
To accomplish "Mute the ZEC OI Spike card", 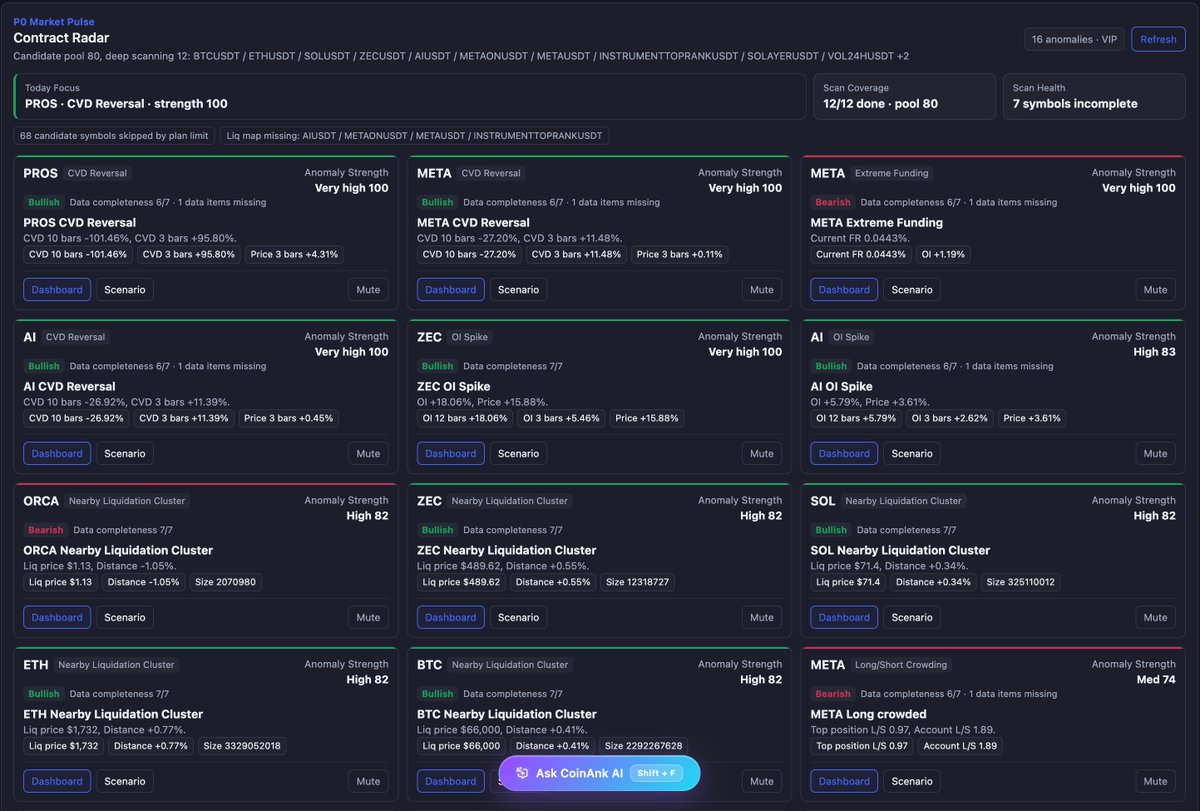I will coord(762,453).
